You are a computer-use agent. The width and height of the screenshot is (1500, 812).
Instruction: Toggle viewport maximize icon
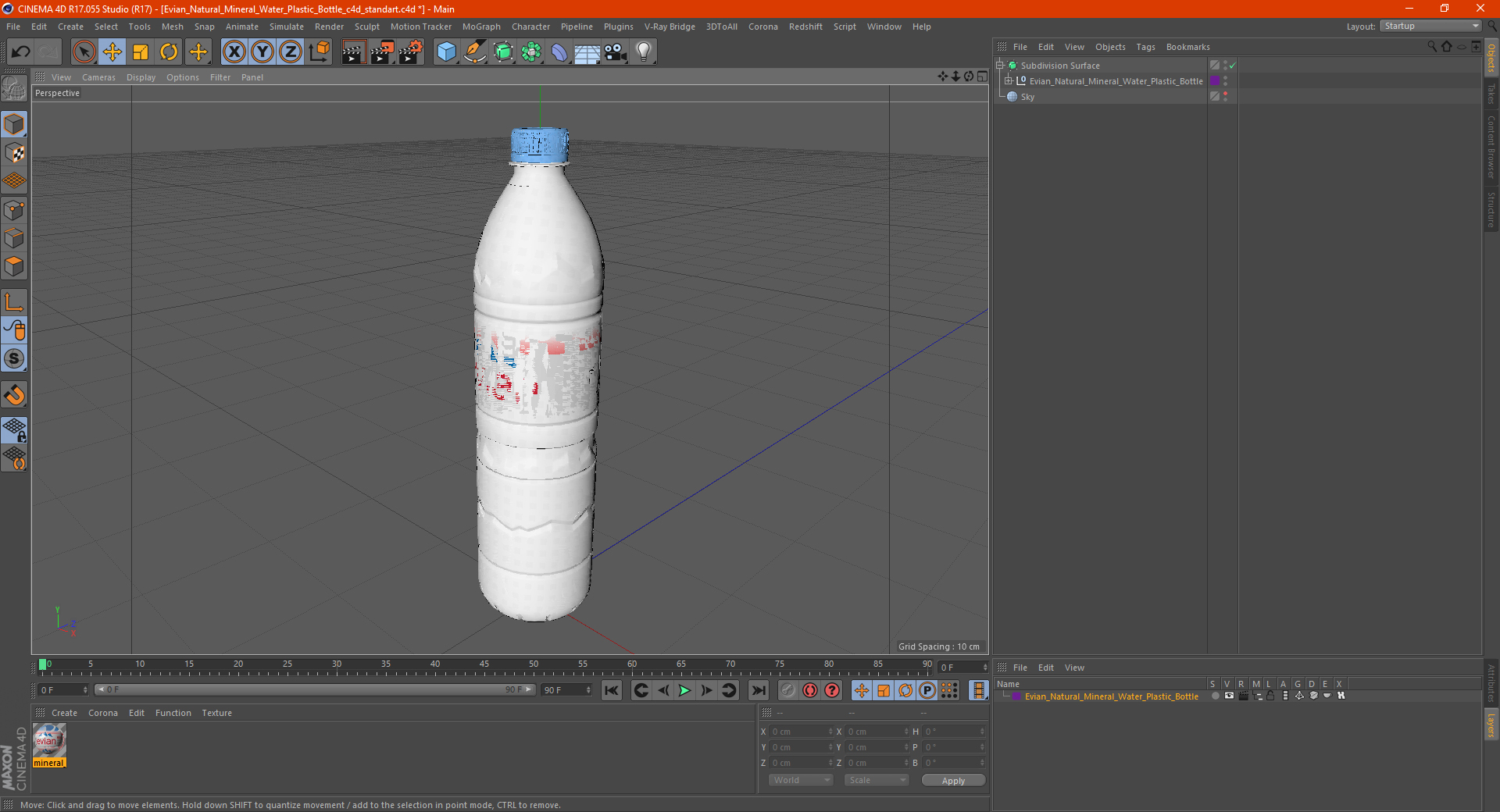click(982, 77)
